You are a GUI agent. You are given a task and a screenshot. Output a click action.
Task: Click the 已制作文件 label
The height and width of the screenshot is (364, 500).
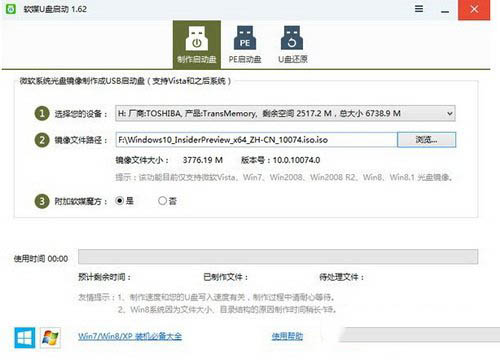226,277
